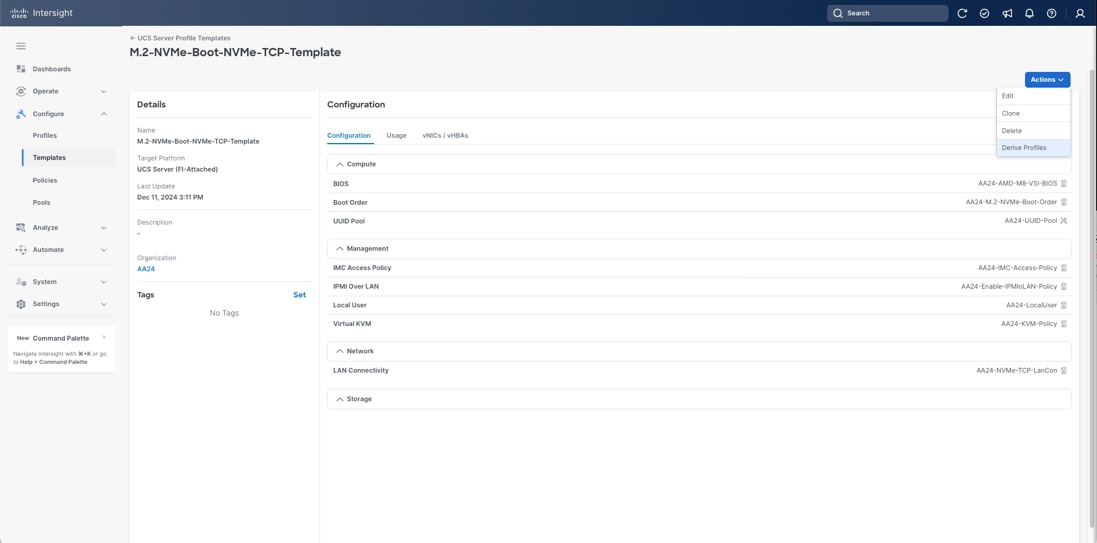Click the AA24-NVMe-TCP-LanCon policy name
The height and width of the screenshot is (543, 1097).
tap(1017, 370)
